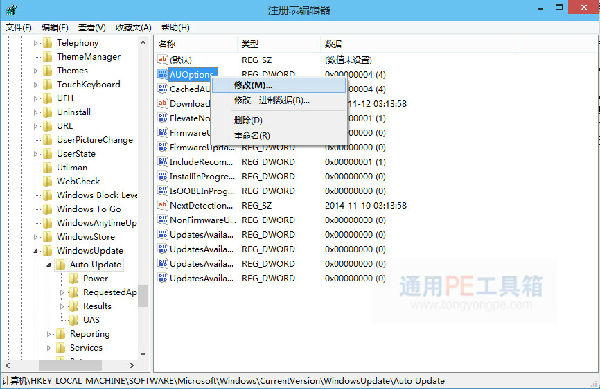Click the string icon of Download value
Screen dimensions: 600x389
(163, 103)
